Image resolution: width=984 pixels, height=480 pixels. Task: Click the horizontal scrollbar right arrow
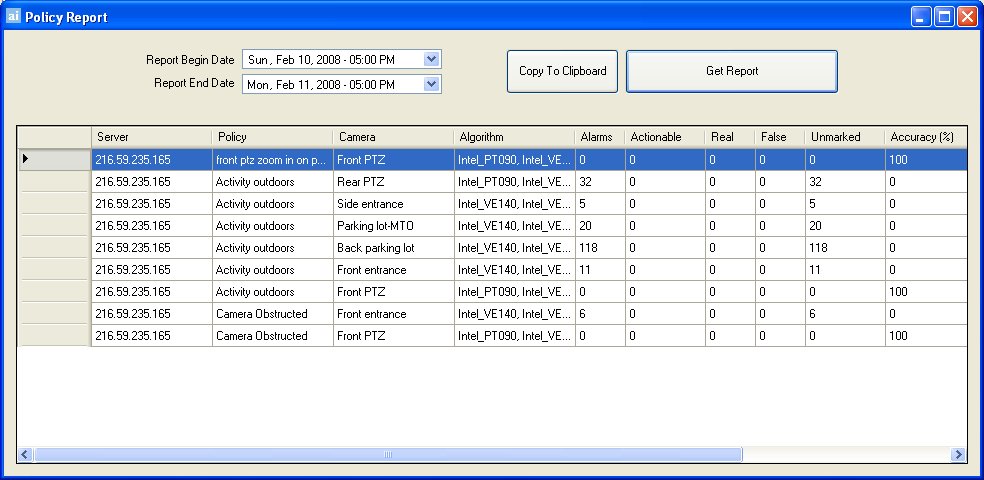tap(958, 455)
